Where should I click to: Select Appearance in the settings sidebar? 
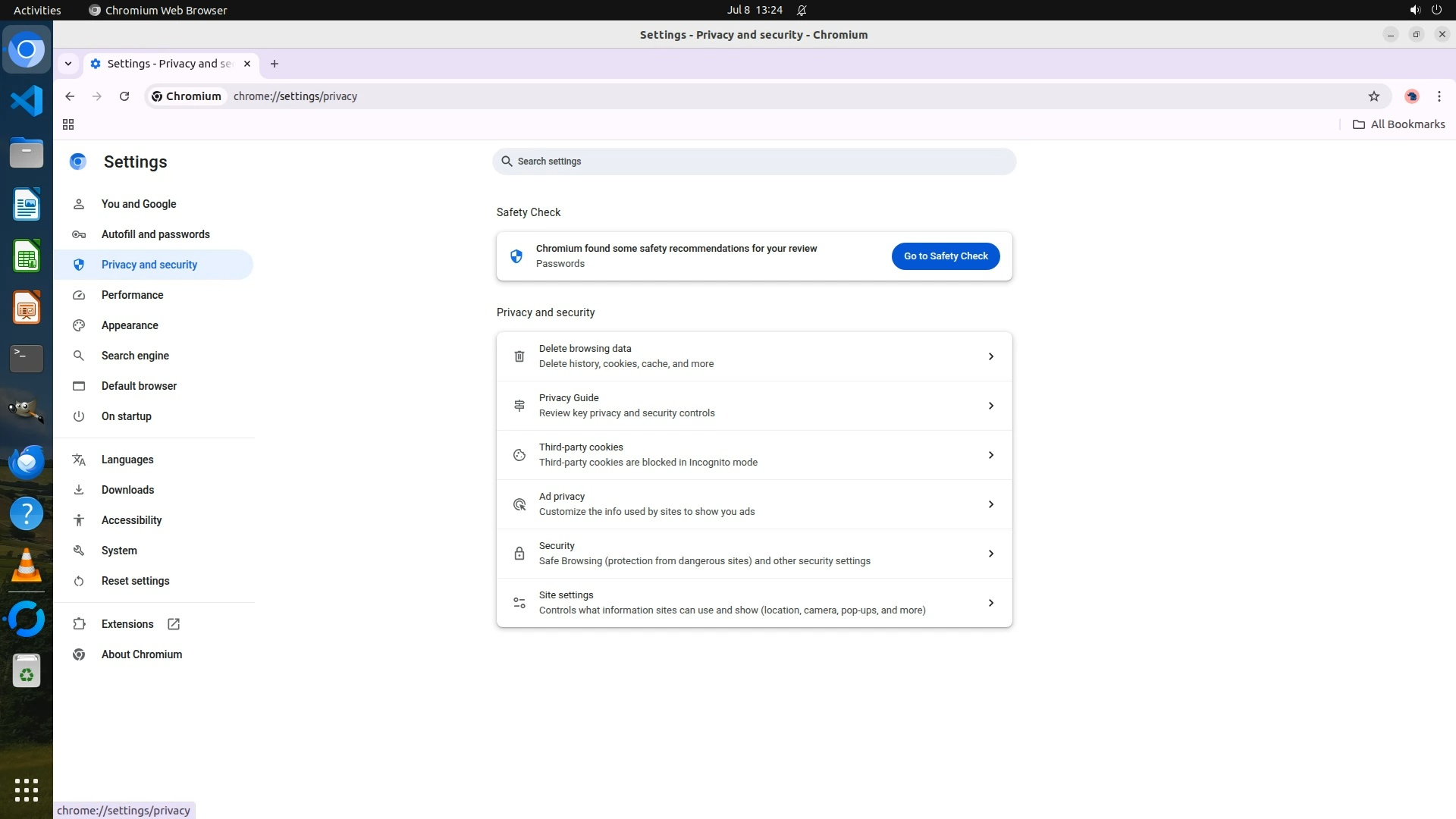pos(130,325)
